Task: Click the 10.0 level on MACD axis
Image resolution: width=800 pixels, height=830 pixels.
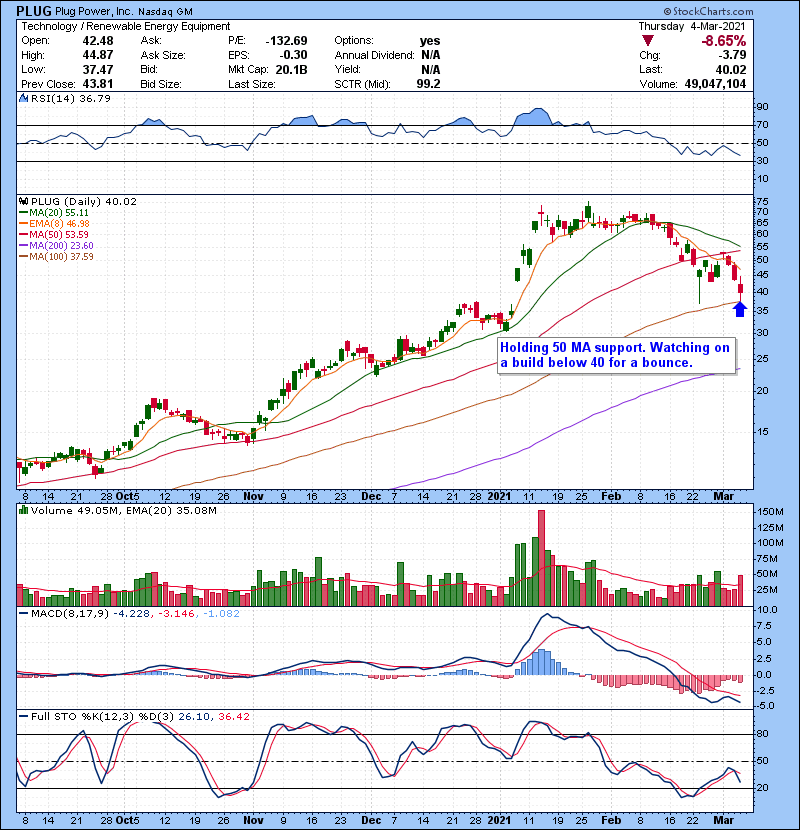Action: coord(767,610)
